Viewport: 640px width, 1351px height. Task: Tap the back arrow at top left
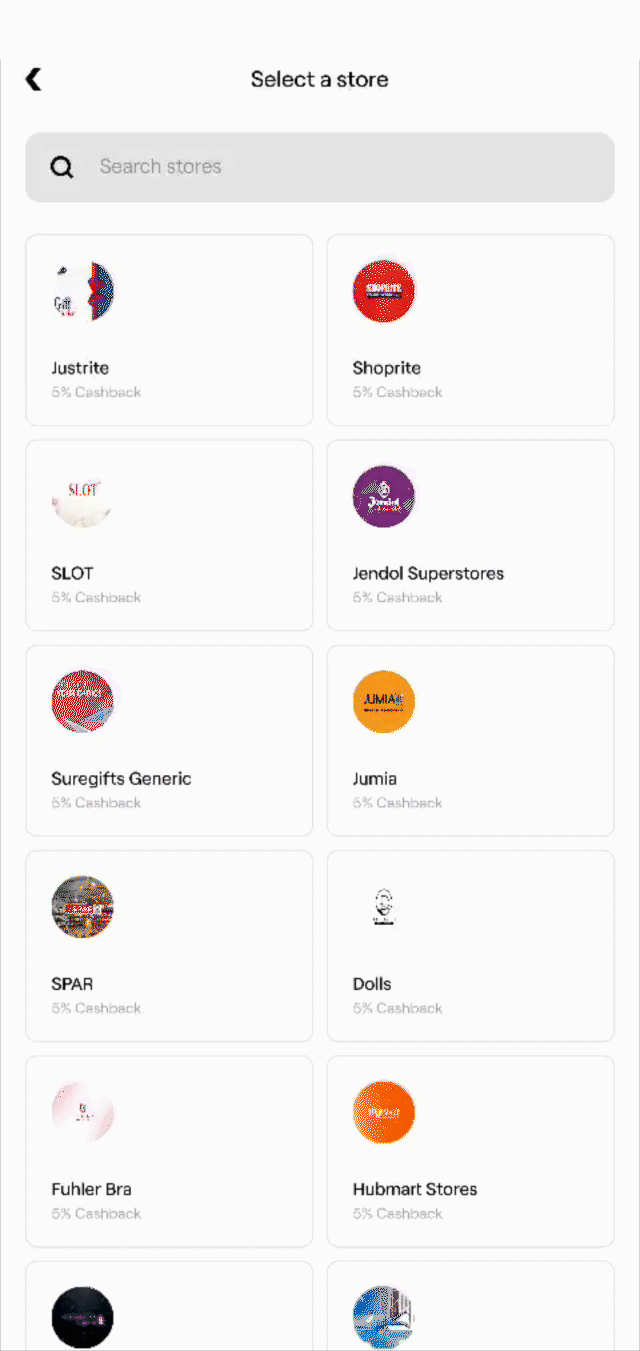point(33,79)
